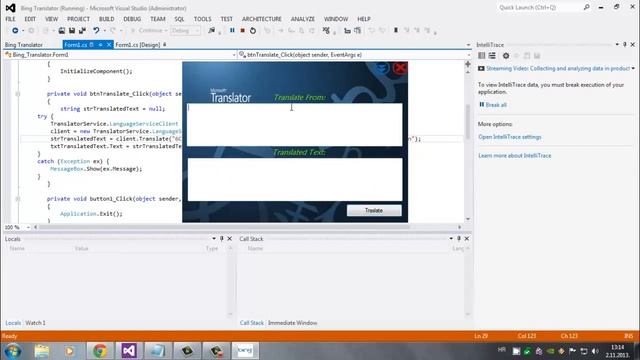Switch to the Watch 1 tab
This screenshot has width=640, height=360.
[x=36, y=323]
